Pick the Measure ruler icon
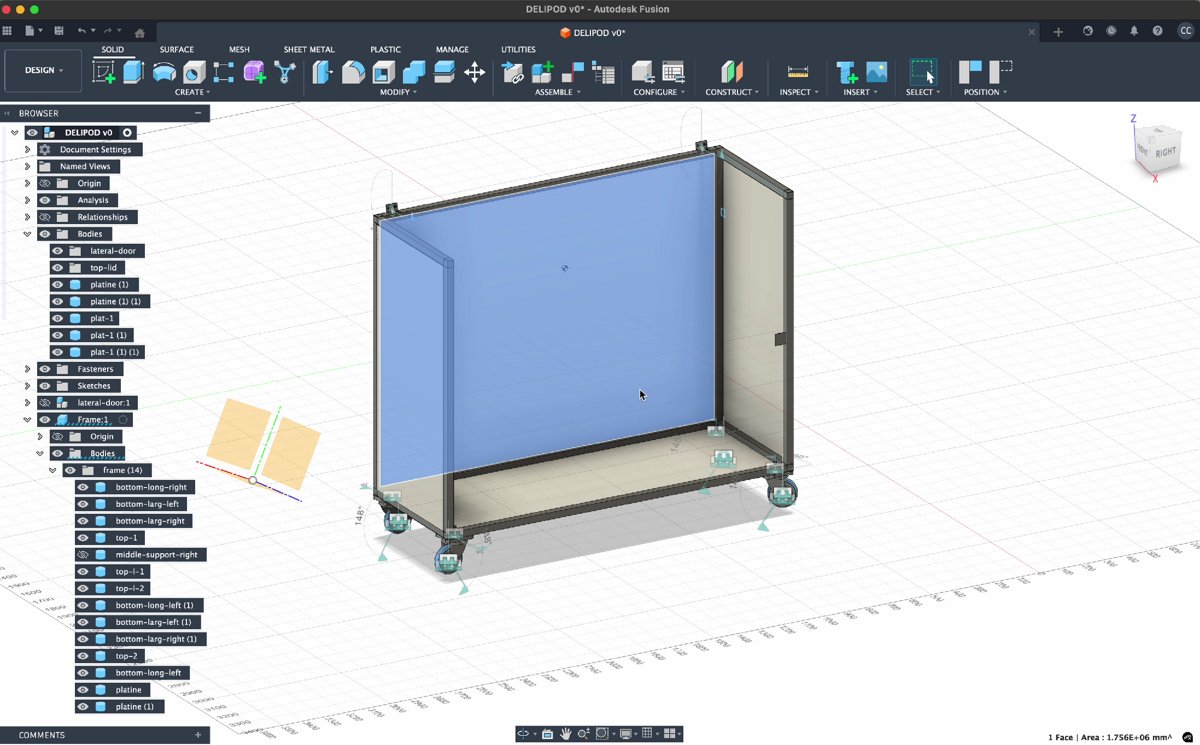 [x=798, y=71]
